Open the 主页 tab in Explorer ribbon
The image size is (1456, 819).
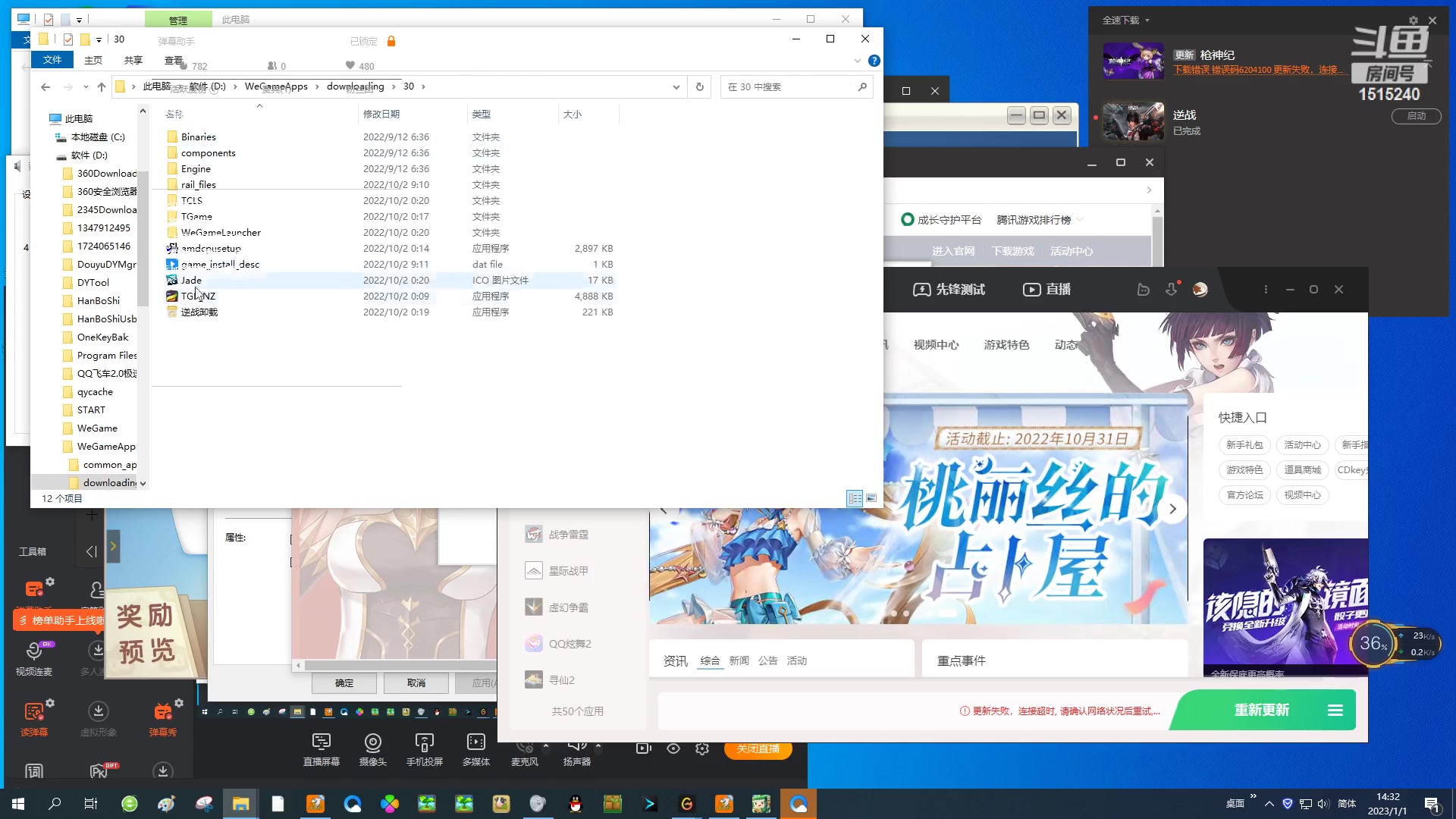pyautogui.click(x=93, y=60)
